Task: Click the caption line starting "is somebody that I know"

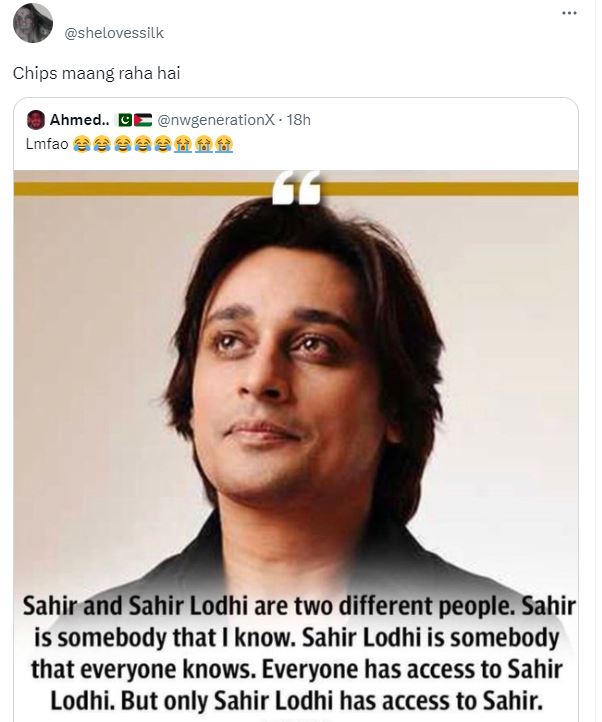Action: 296,638
